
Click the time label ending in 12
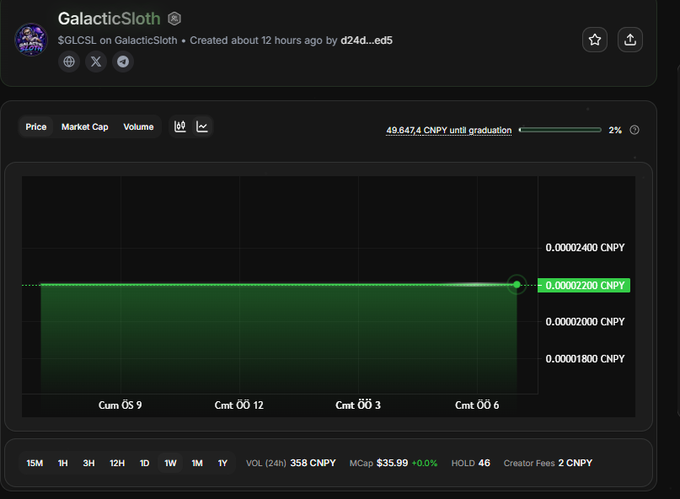[x=239, y=405]
